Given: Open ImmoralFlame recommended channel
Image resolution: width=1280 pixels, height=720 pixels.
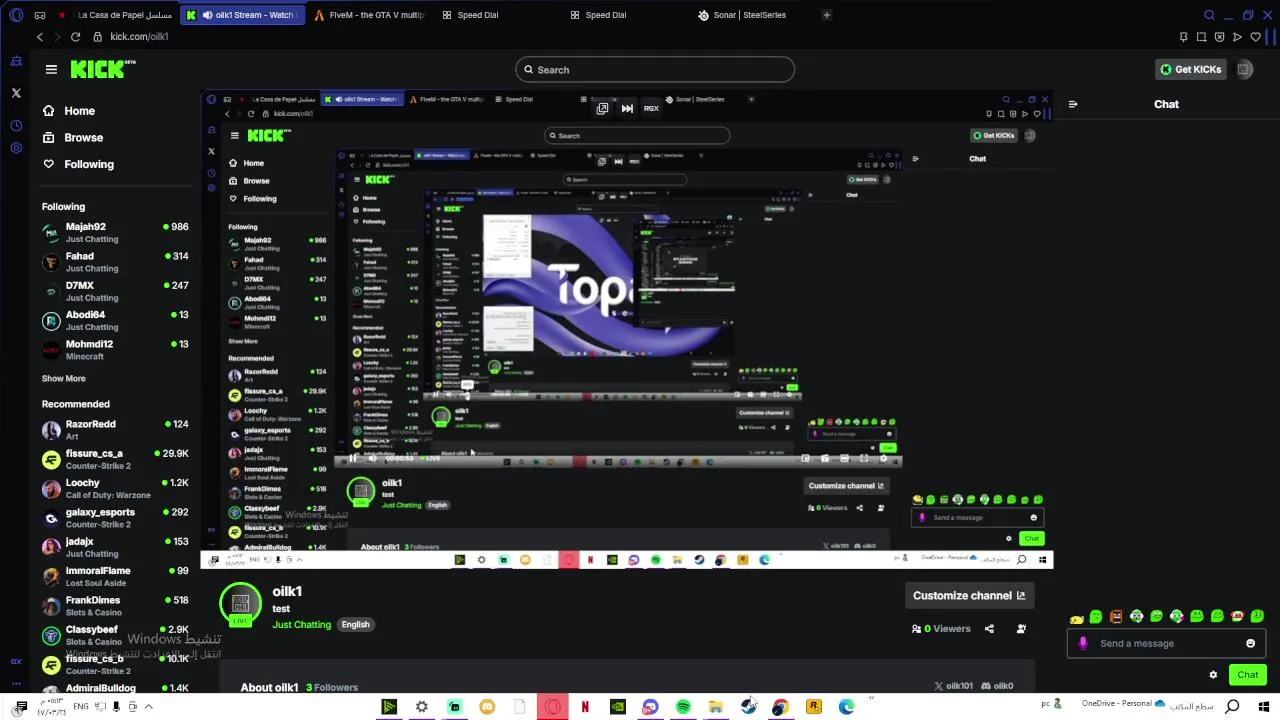Looking at the screenshot, I should 115,576.
